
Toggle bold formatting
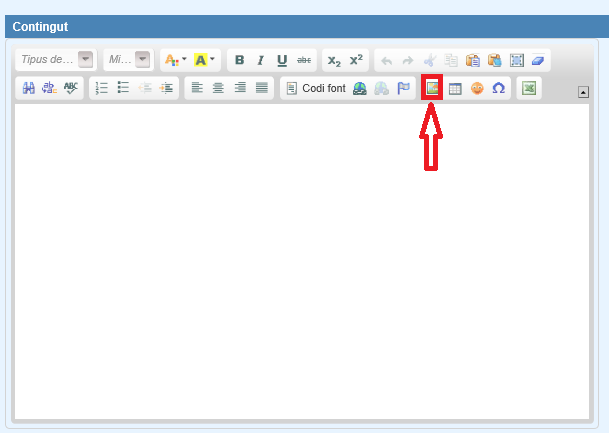(239, 60)
